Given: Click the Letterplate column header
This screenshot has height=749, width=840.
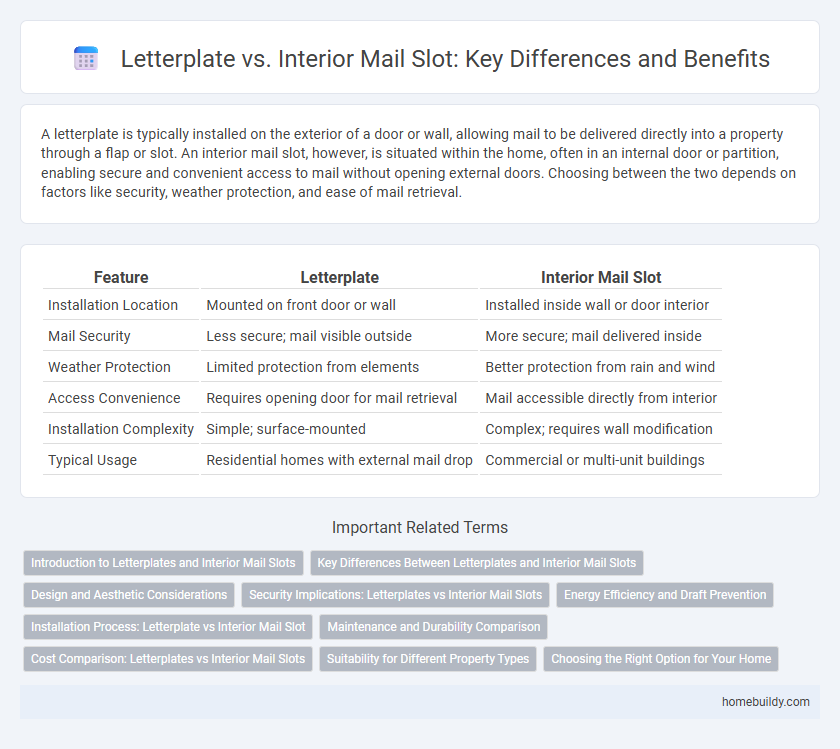Looking at the screenshot, I should 339,277.
